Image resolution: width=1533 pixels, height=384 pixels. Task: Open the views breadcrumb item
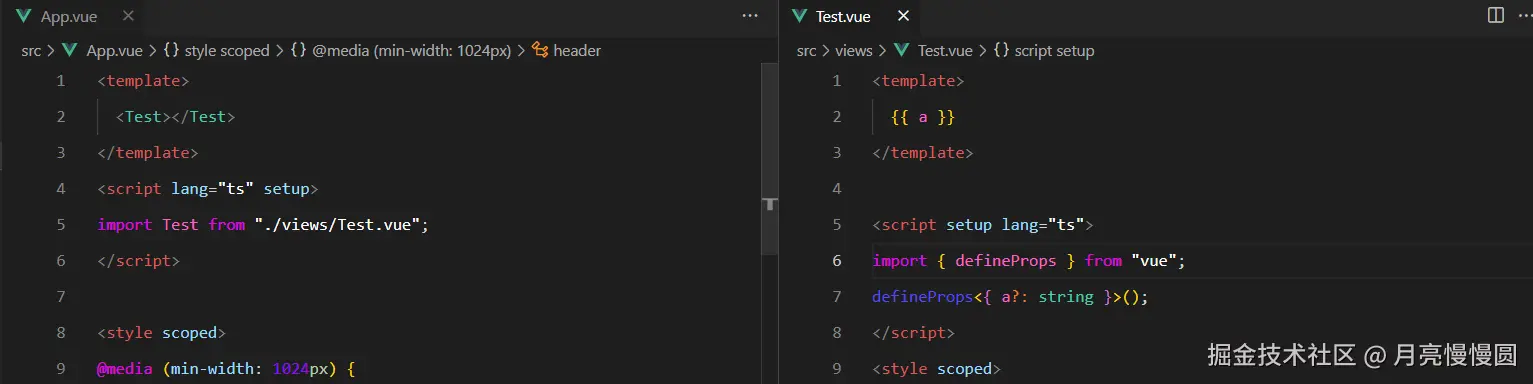[854, 50]
